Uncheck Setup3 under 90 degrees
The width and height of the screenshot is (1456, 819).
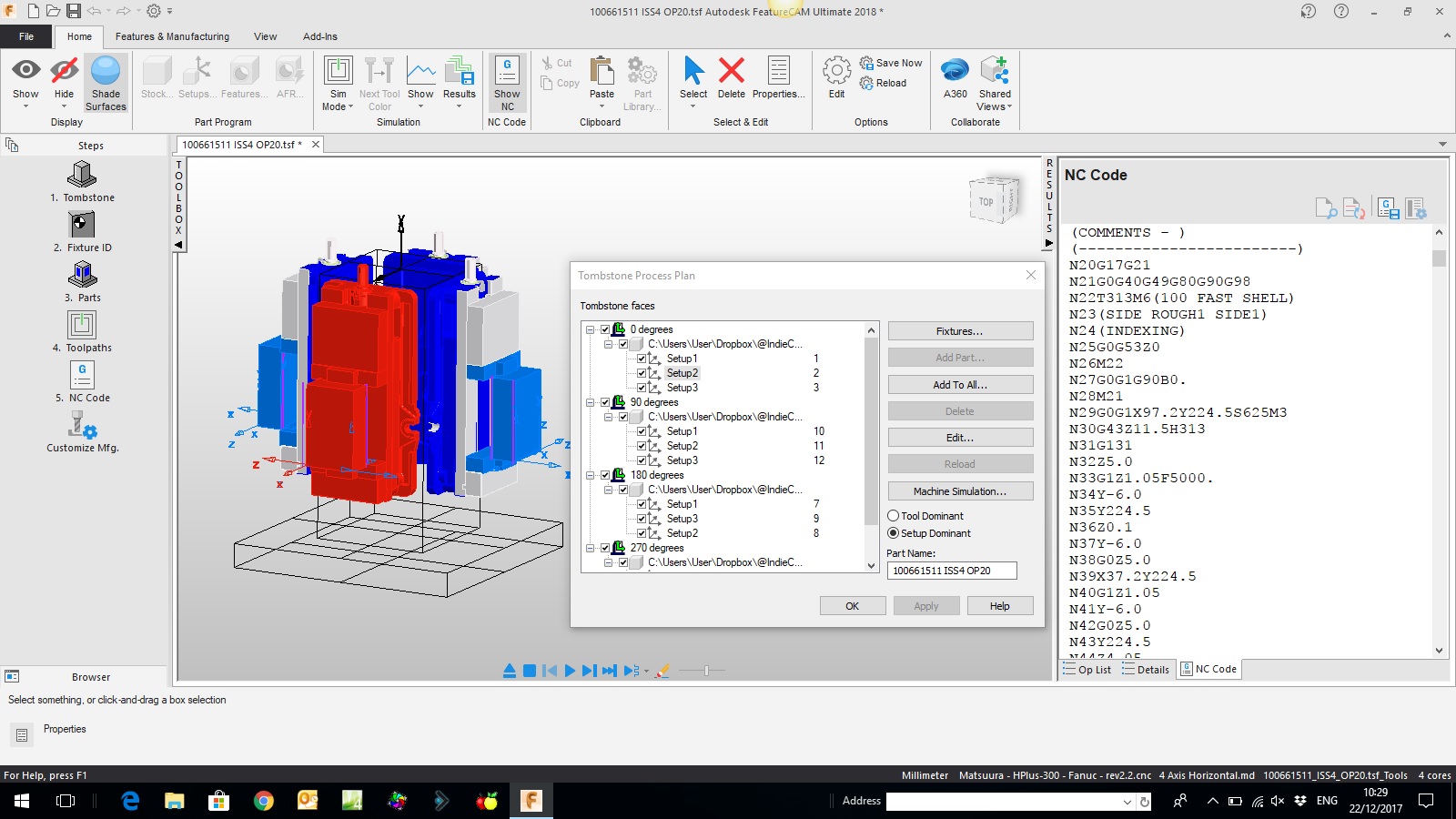tap(642, 460)
